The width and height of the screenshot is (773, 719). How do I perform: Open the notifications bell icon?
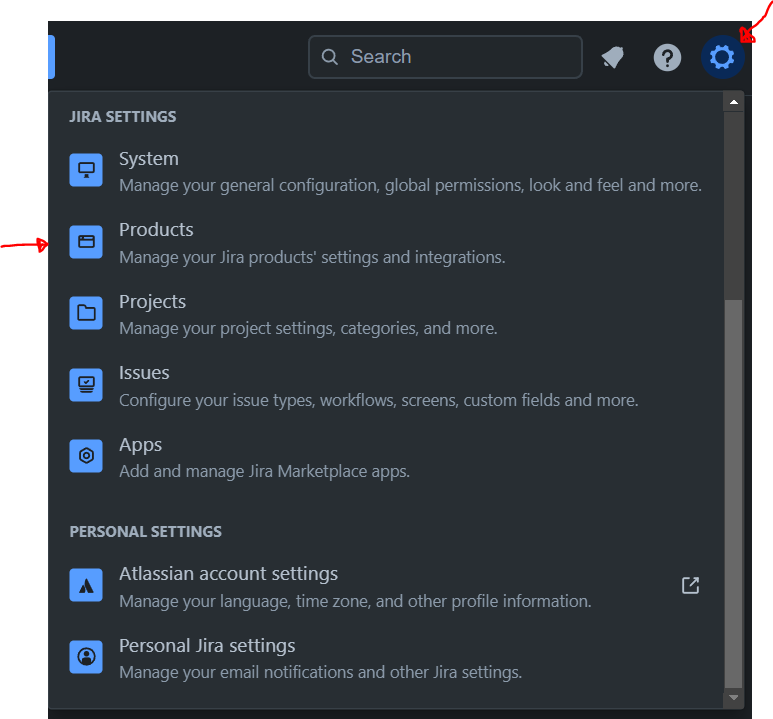click(613, 57)
